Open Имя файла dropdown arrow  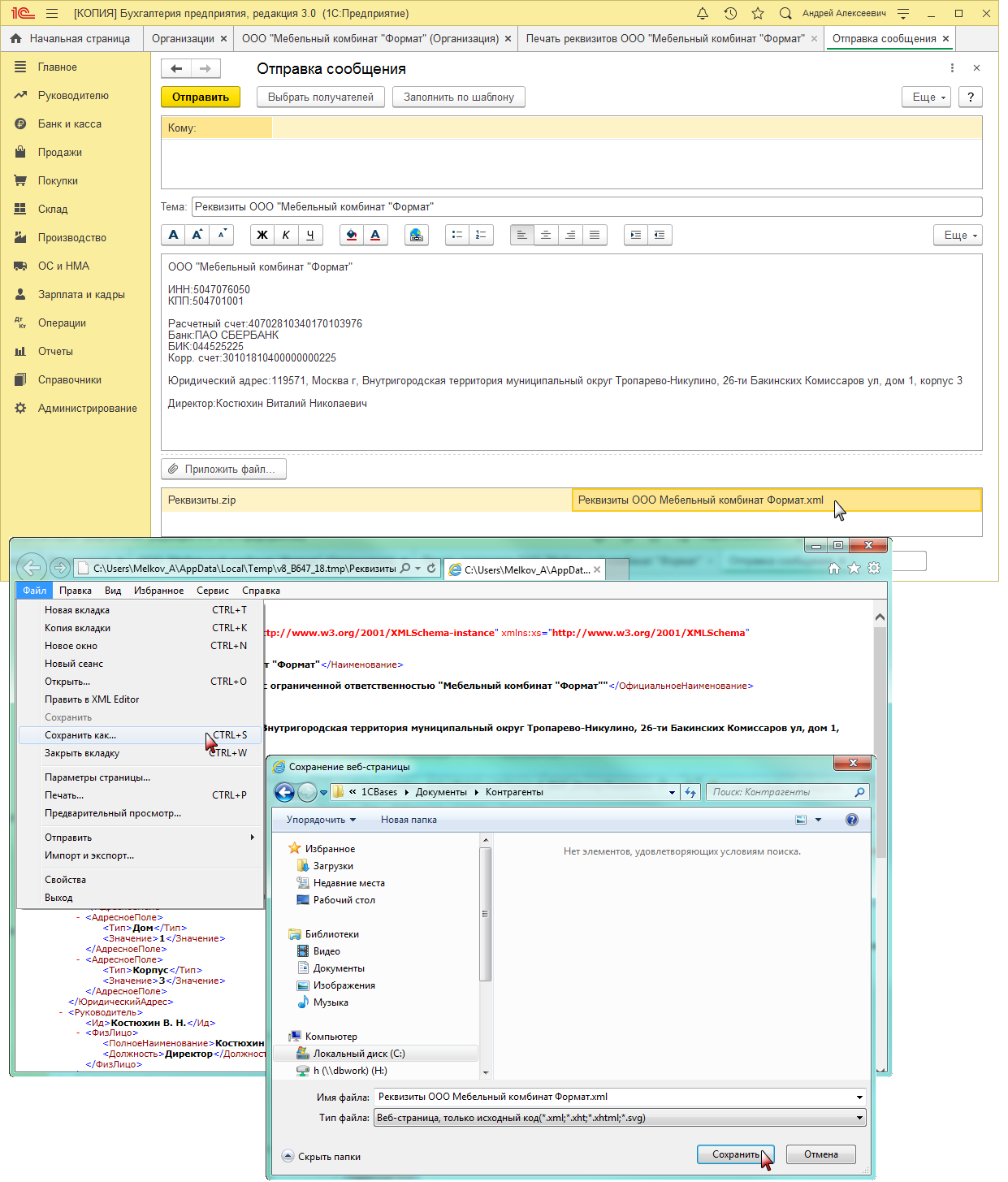click(859, 1097)
